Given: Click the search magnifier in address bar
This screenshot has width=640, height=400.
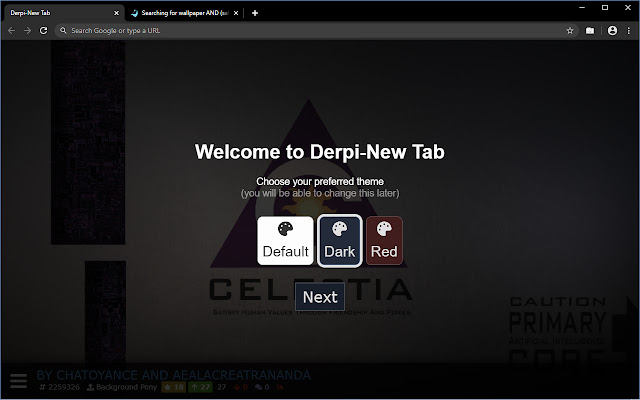Looking at the screenshot, I should [x=63, y=31].
